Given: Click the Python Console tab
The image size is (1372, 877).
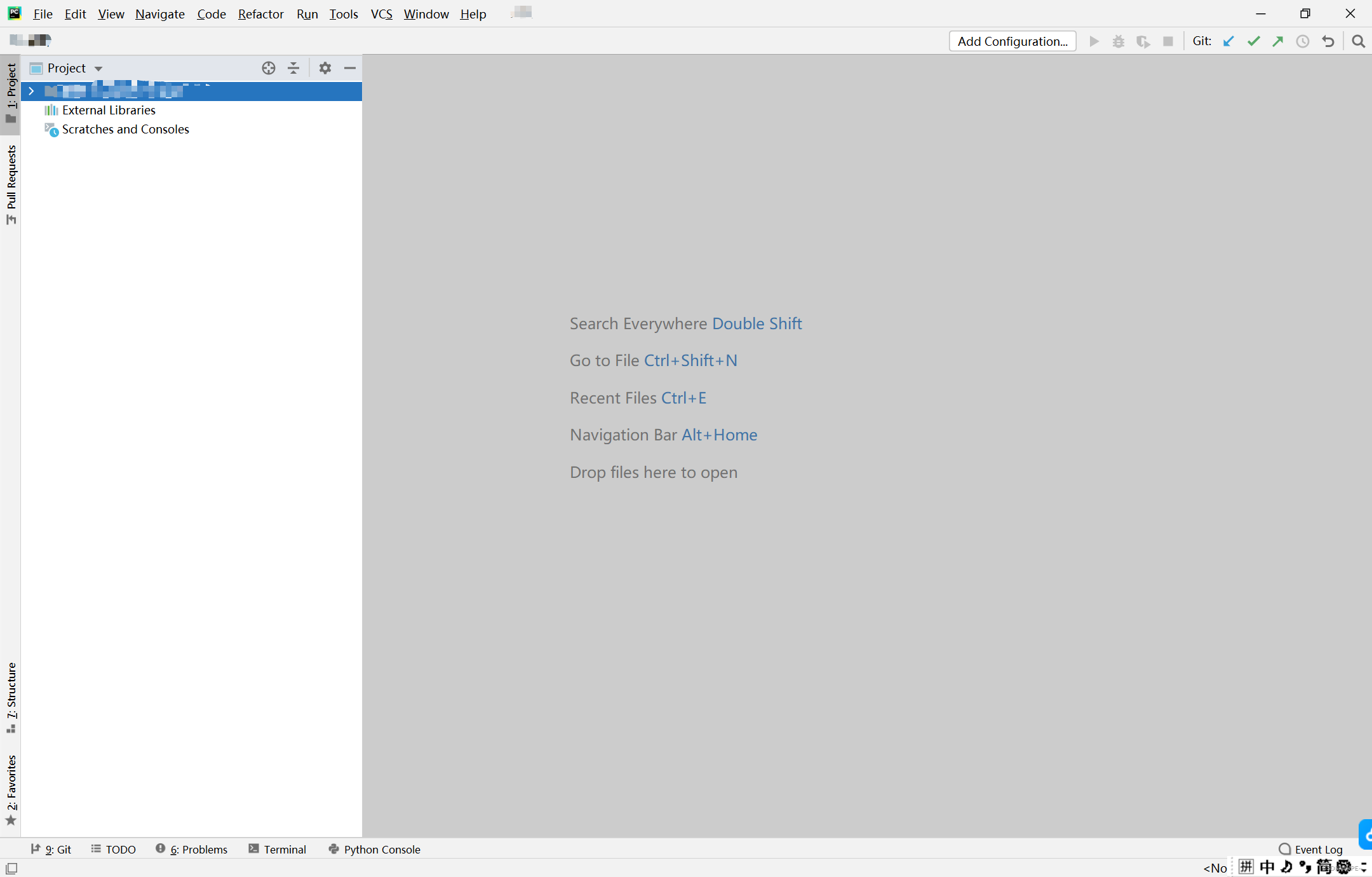Looking at the screenshot, I should [x=375, y=849].
